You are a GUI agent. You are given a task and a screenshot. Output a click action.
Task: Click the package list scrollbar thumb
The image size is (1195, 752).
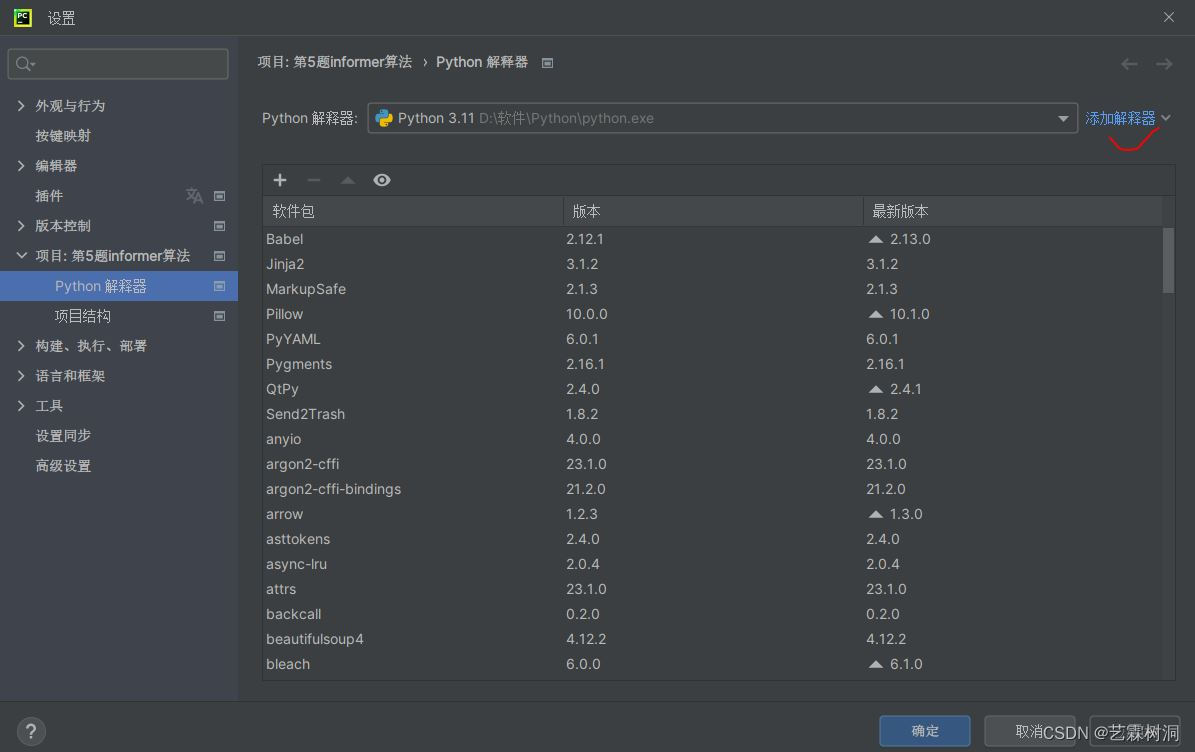pyautogui.click(x=1168, y=260)
